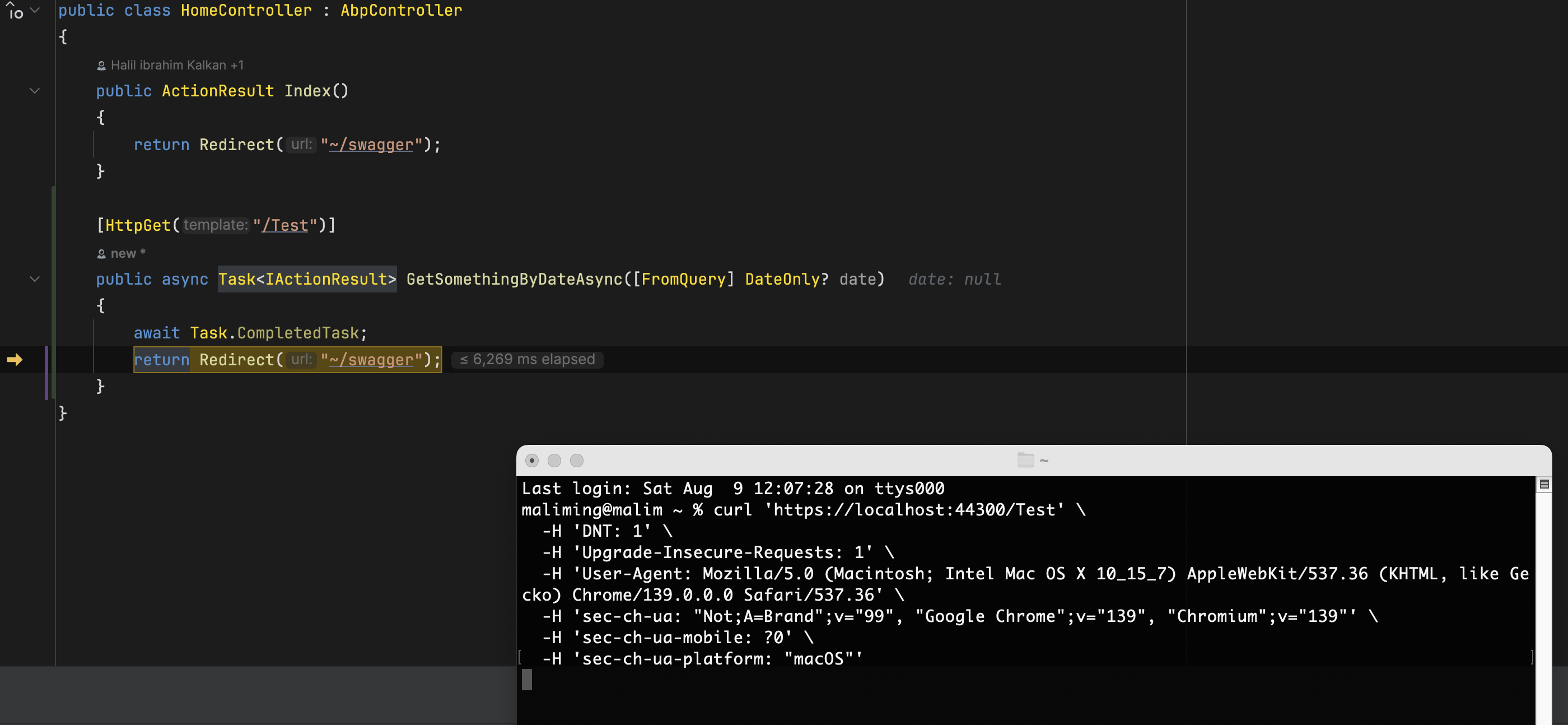Click the 'new *' author hint above GetSomethingByDateAsync
Viewport: 1568px width, 725px height.
[x=128, y=253]
